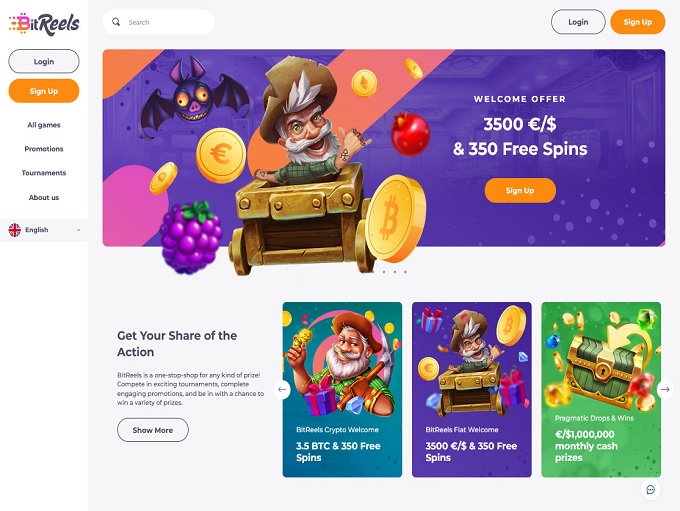Open About us page
Screen dimensions: 680x511
pos(44,197)
